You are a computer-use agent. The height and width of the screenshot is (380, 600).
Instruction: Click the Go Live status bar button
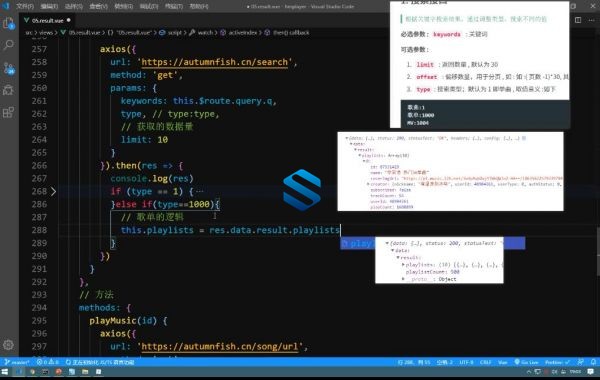[527, 362]
